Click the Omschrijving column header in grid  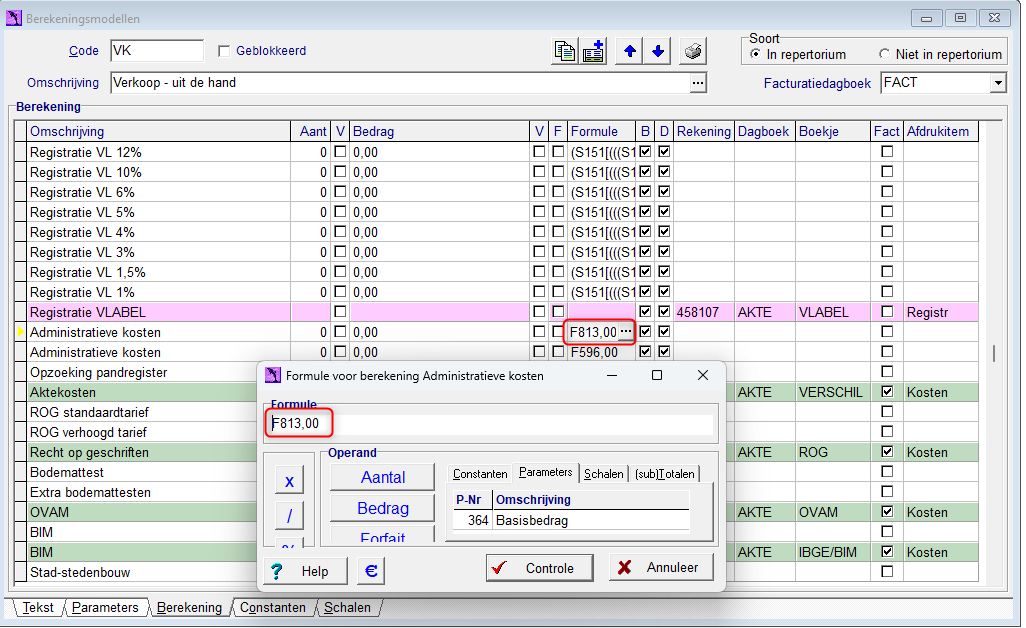click(159, 131)
